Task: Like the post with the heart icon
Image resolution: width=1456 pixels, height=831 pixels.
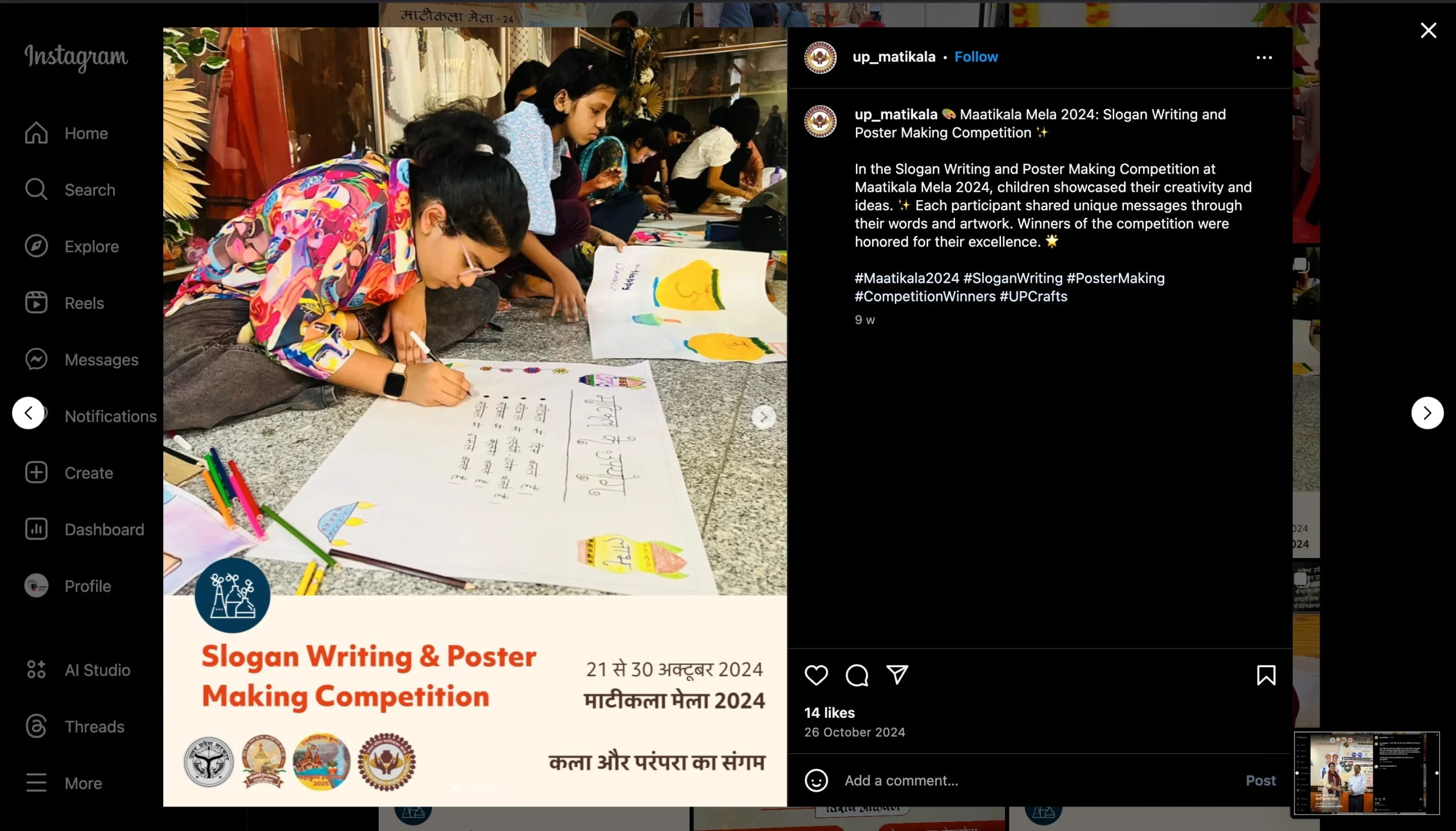Action: [816, 675]
